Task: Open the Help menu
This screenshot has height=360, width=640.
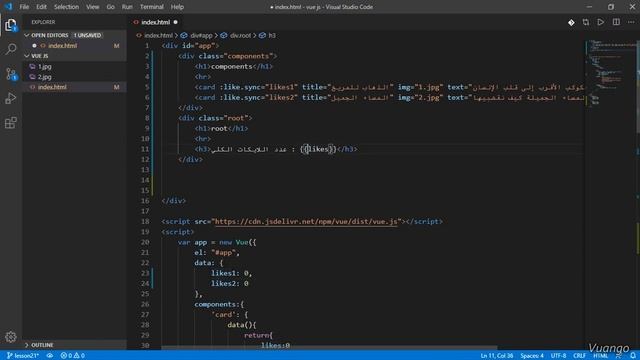Action: coord(177,7)
